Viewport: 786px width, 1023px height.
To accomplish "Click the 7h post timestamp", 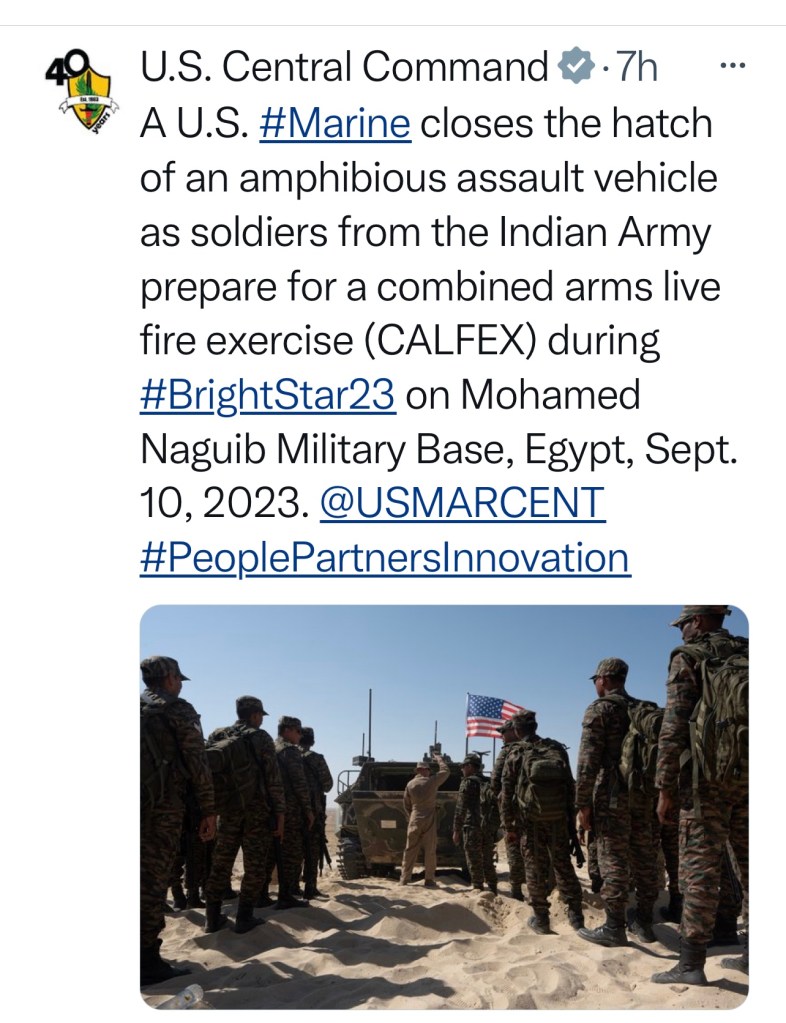I will (638, 68).
